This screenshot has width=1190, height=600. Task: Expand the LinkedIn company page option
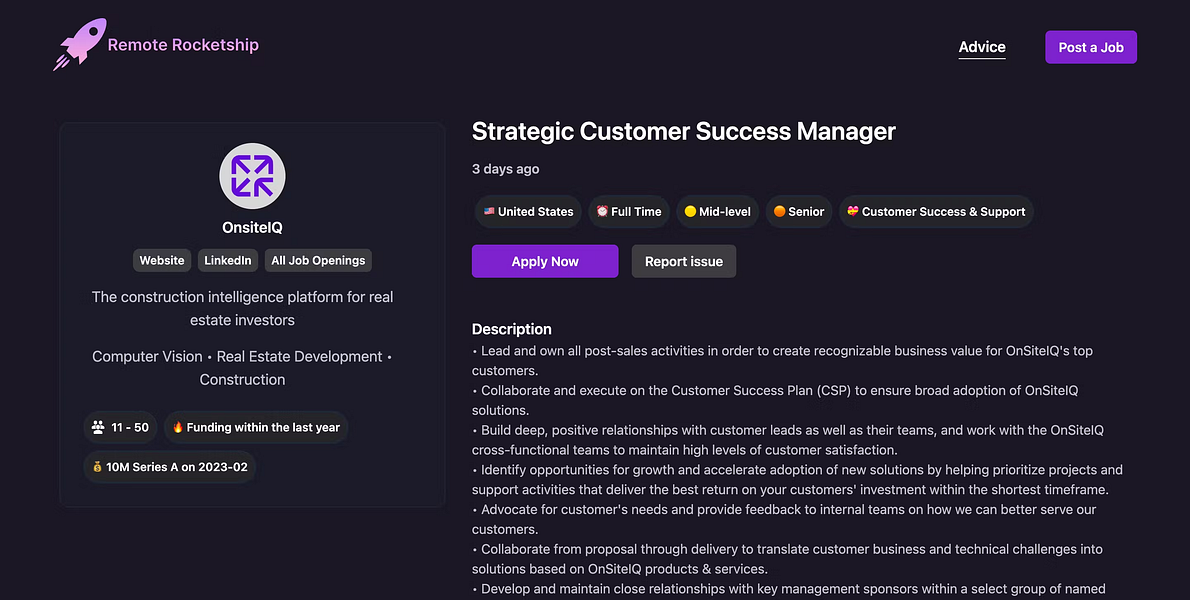227,260
